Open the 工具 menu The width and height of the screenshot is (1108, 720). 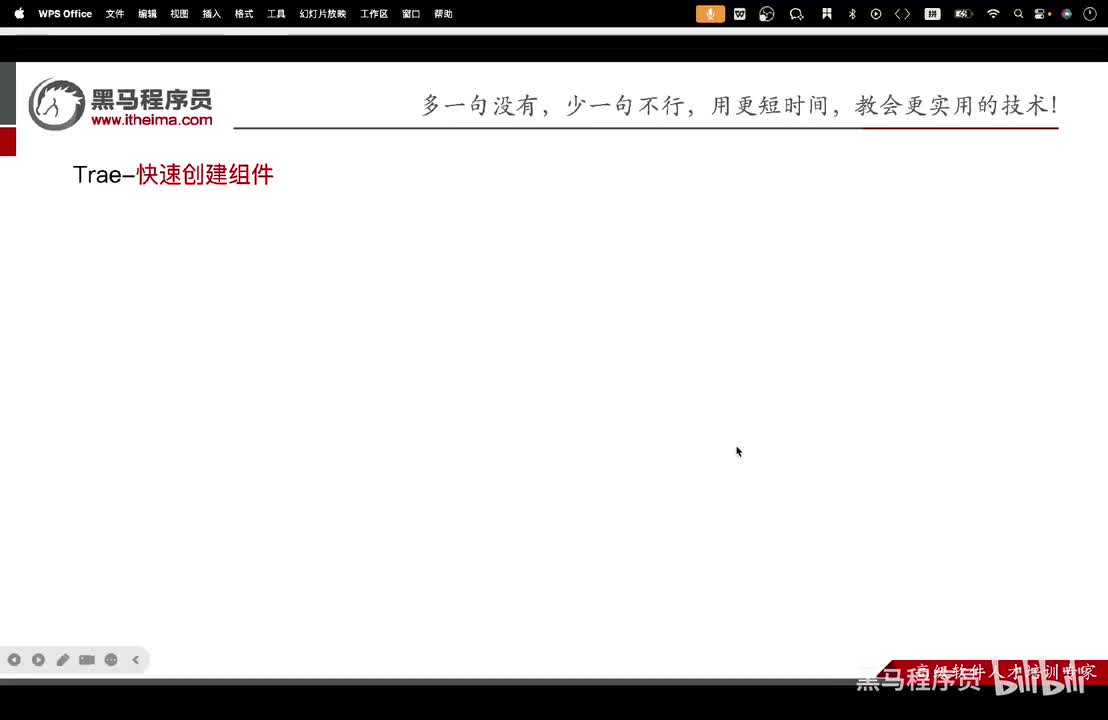click(x=276, y=13)
